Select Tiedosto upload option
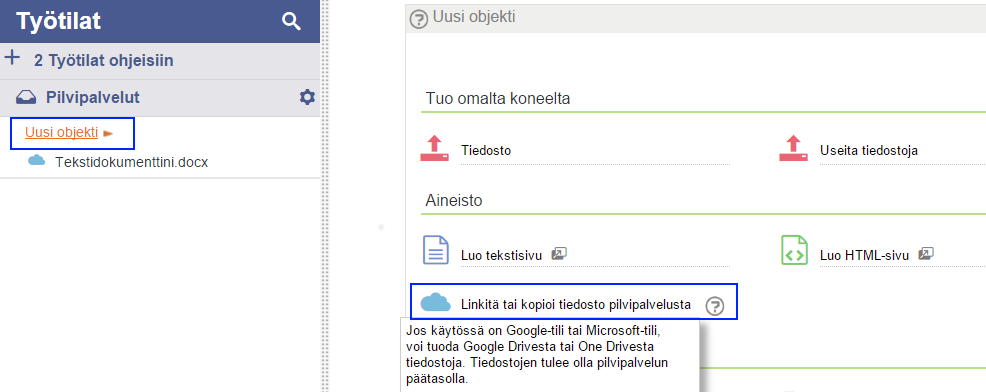This screenshot has height=392, width=986. (x=485, y=150)
